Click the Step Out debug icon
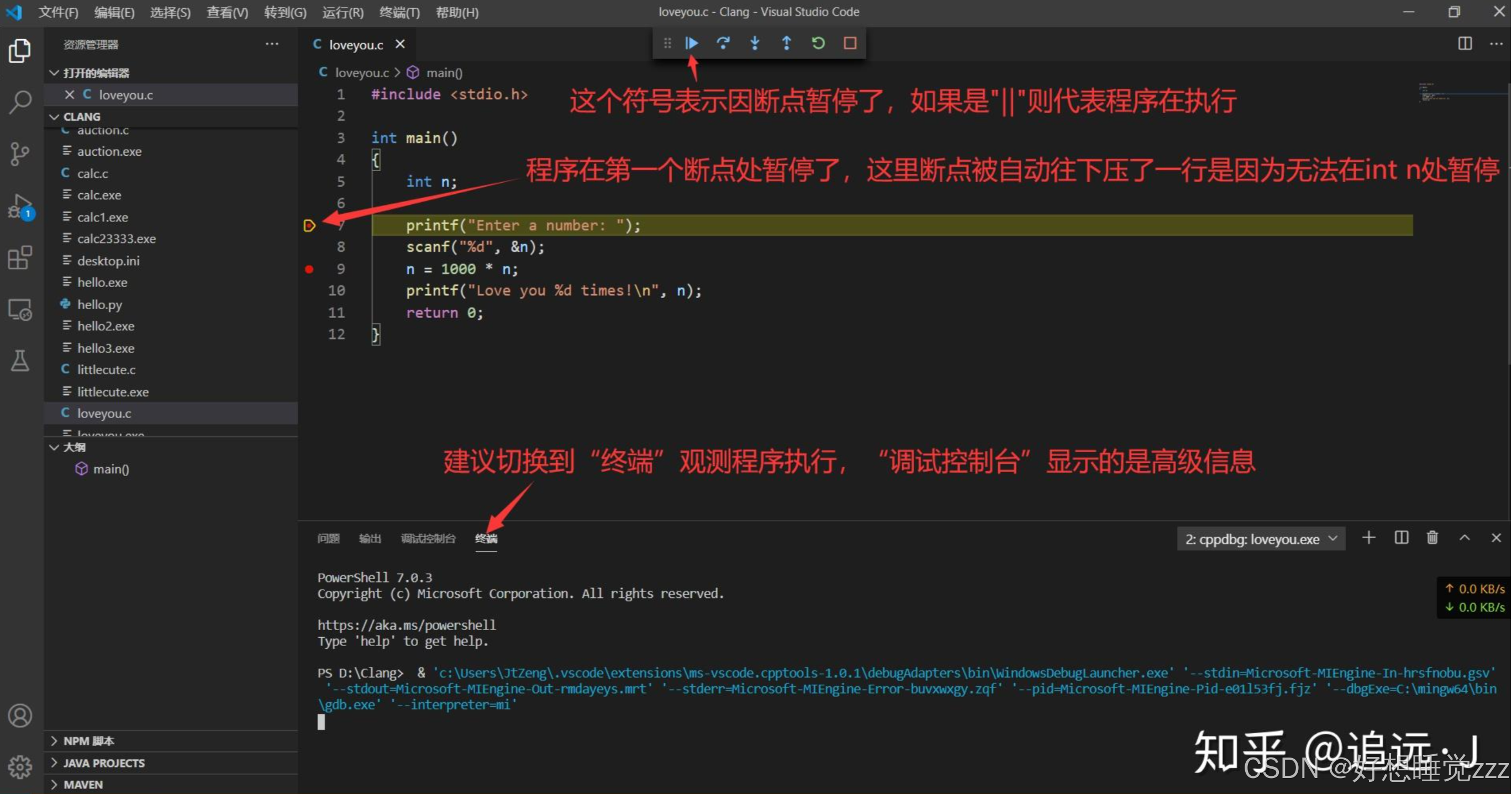The width and height of the screenshot is (1512, 794). 787,43
